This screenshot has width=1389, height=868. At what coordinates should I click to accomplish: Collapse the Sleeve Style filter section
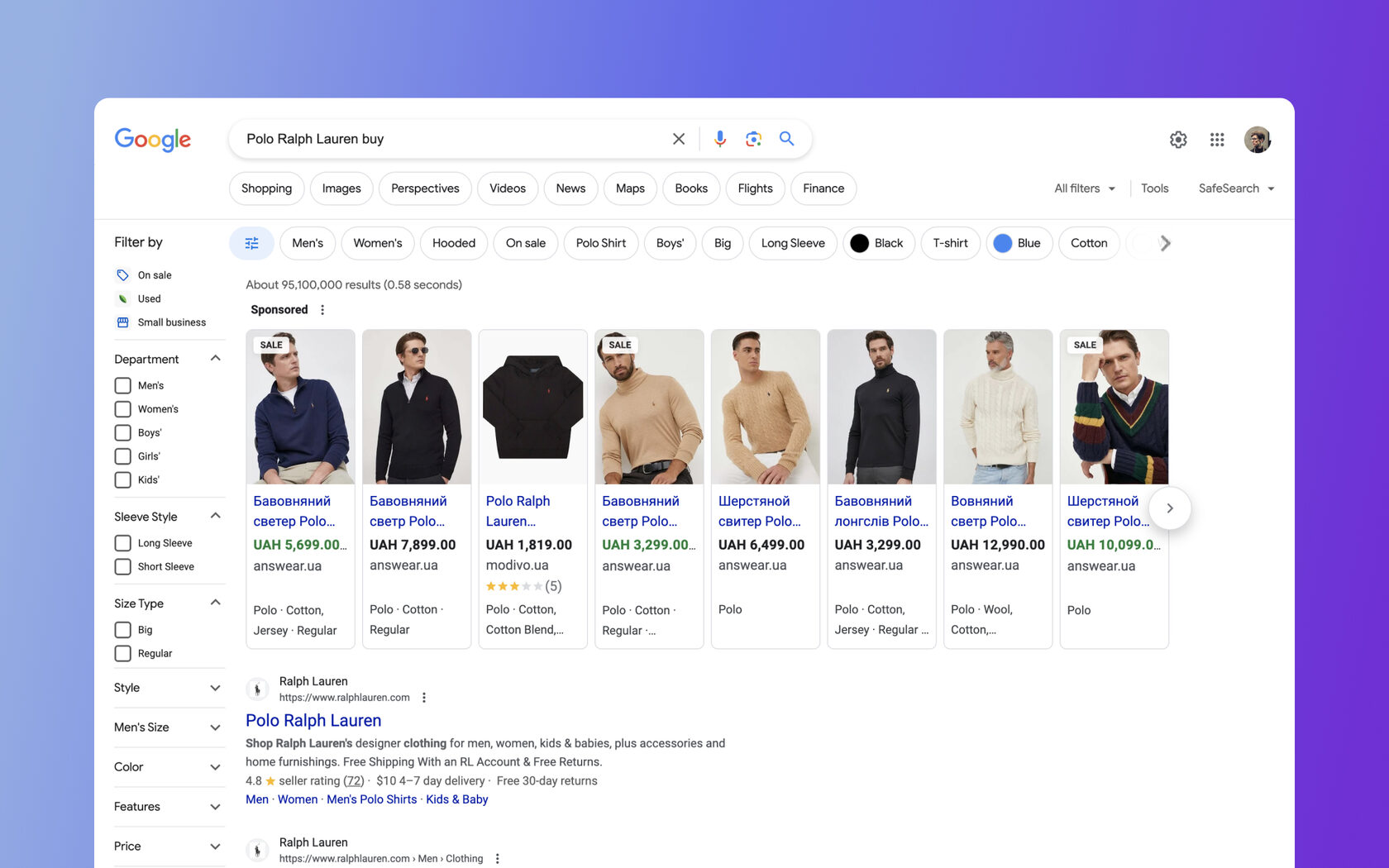pyautogui.click(x=215, y=516)
